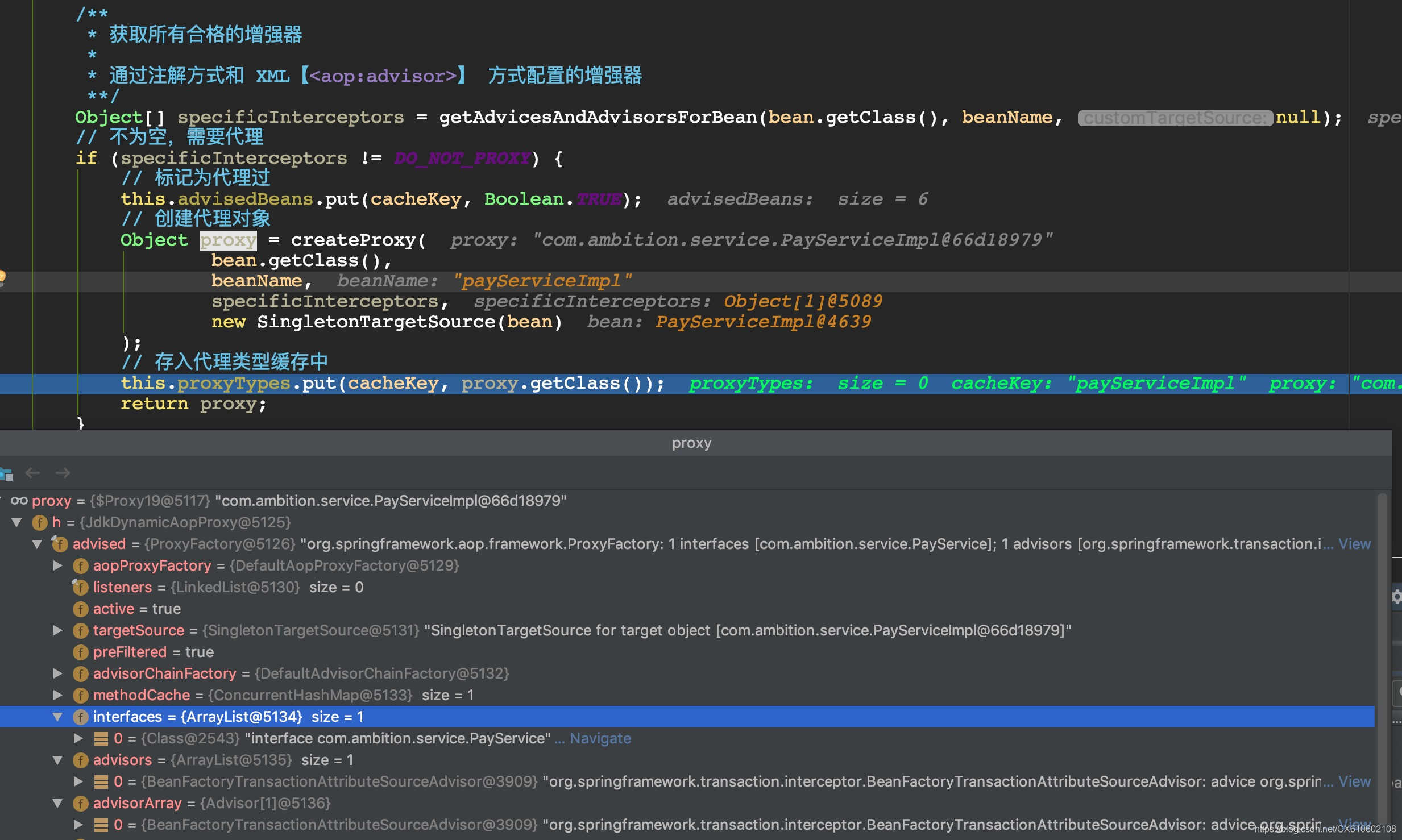
Task: Expand interface PayService class element
Action: (x=78, y=738)
